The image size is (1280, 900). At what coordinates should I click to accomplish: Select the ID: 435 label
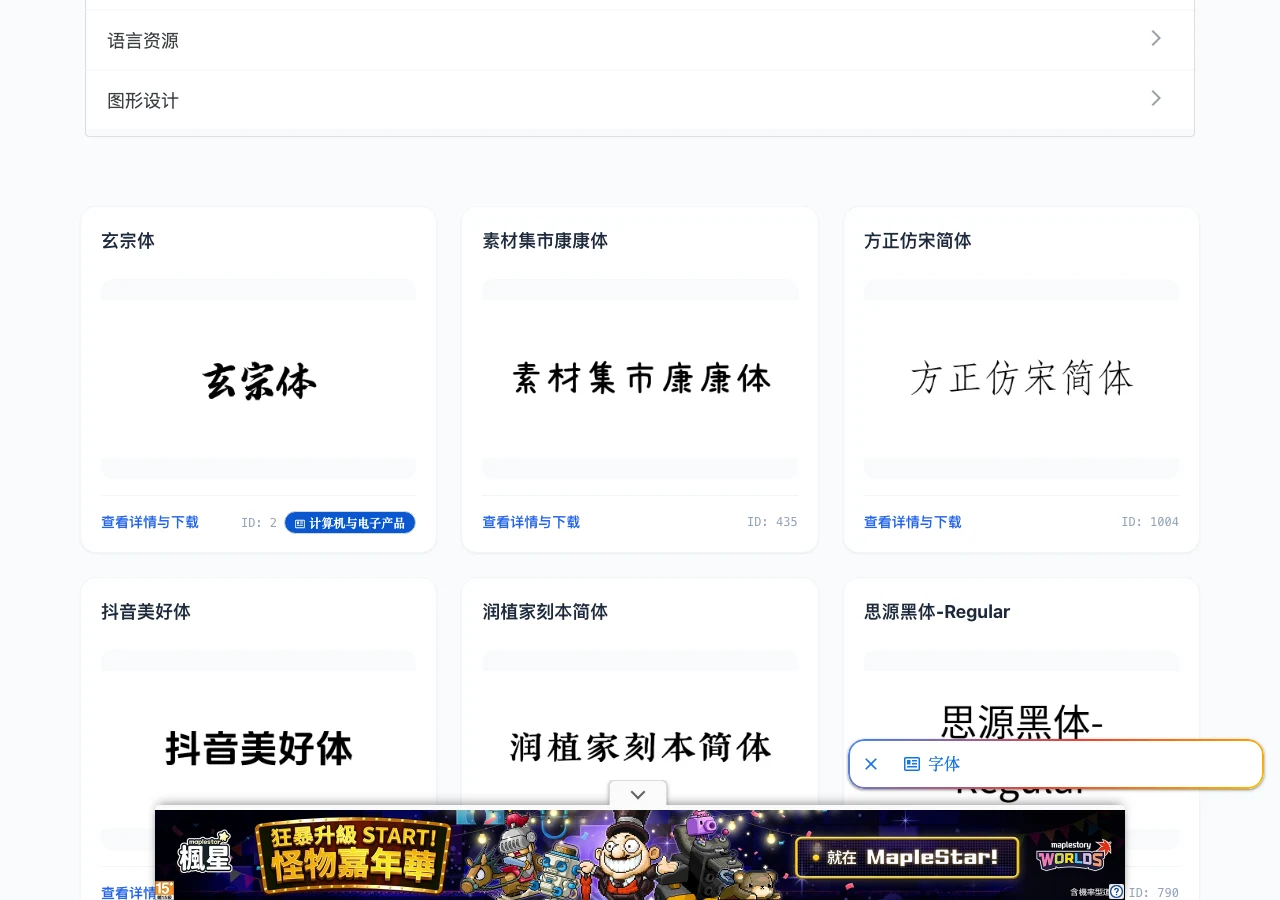(x=772, y=522)
